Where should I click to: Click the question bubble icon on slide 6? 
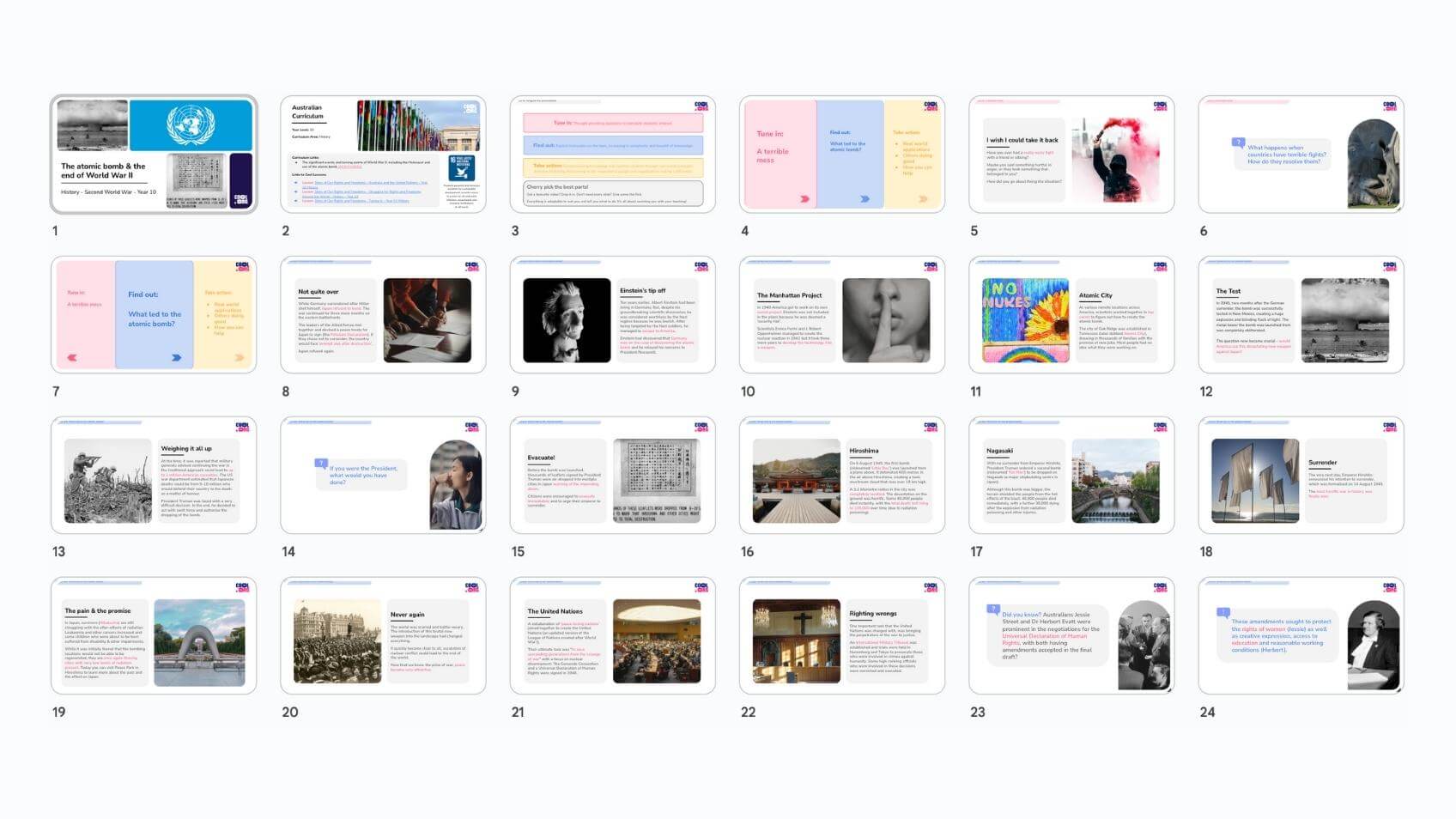1238,143
